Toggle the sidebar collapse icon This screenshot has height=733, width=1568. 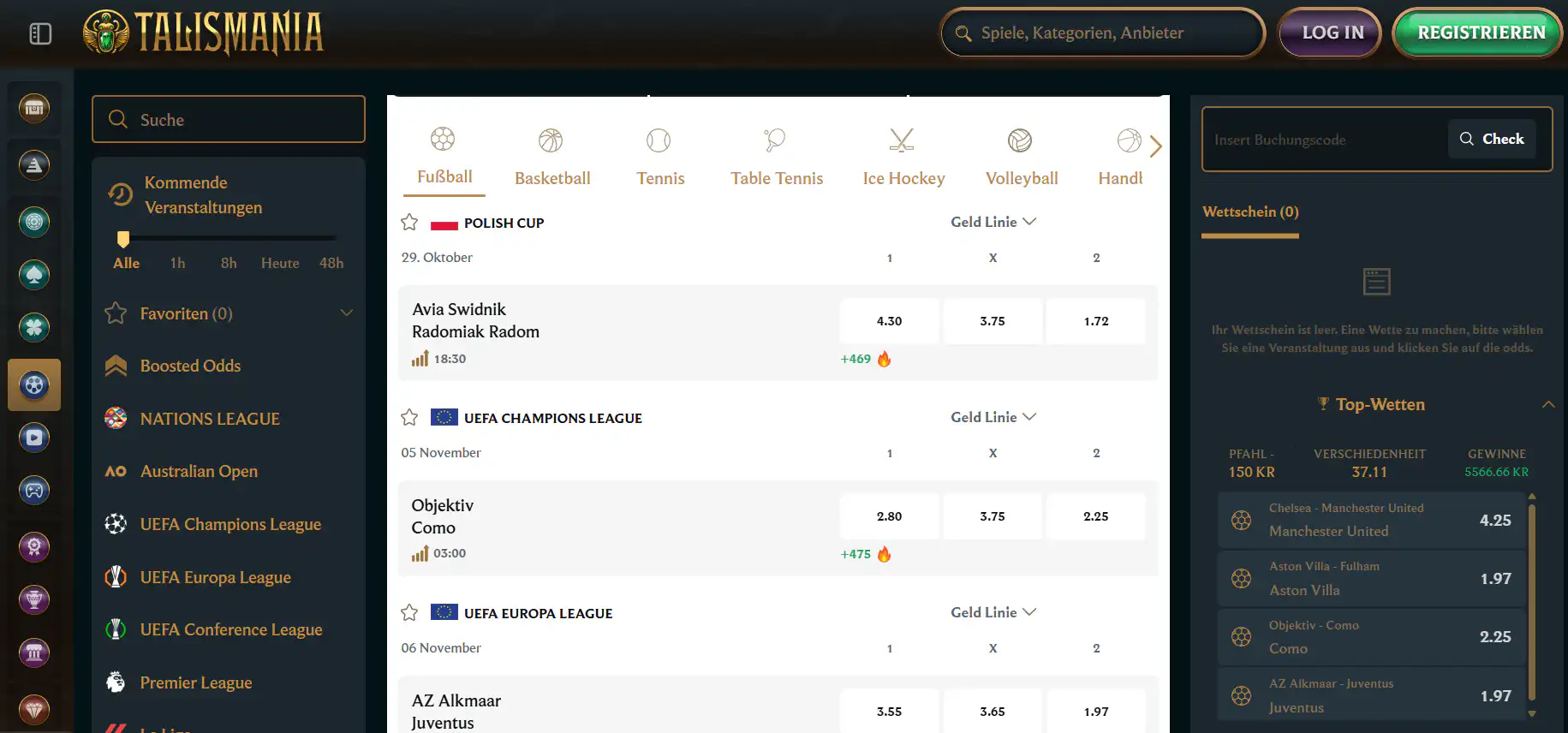point(40,33)
